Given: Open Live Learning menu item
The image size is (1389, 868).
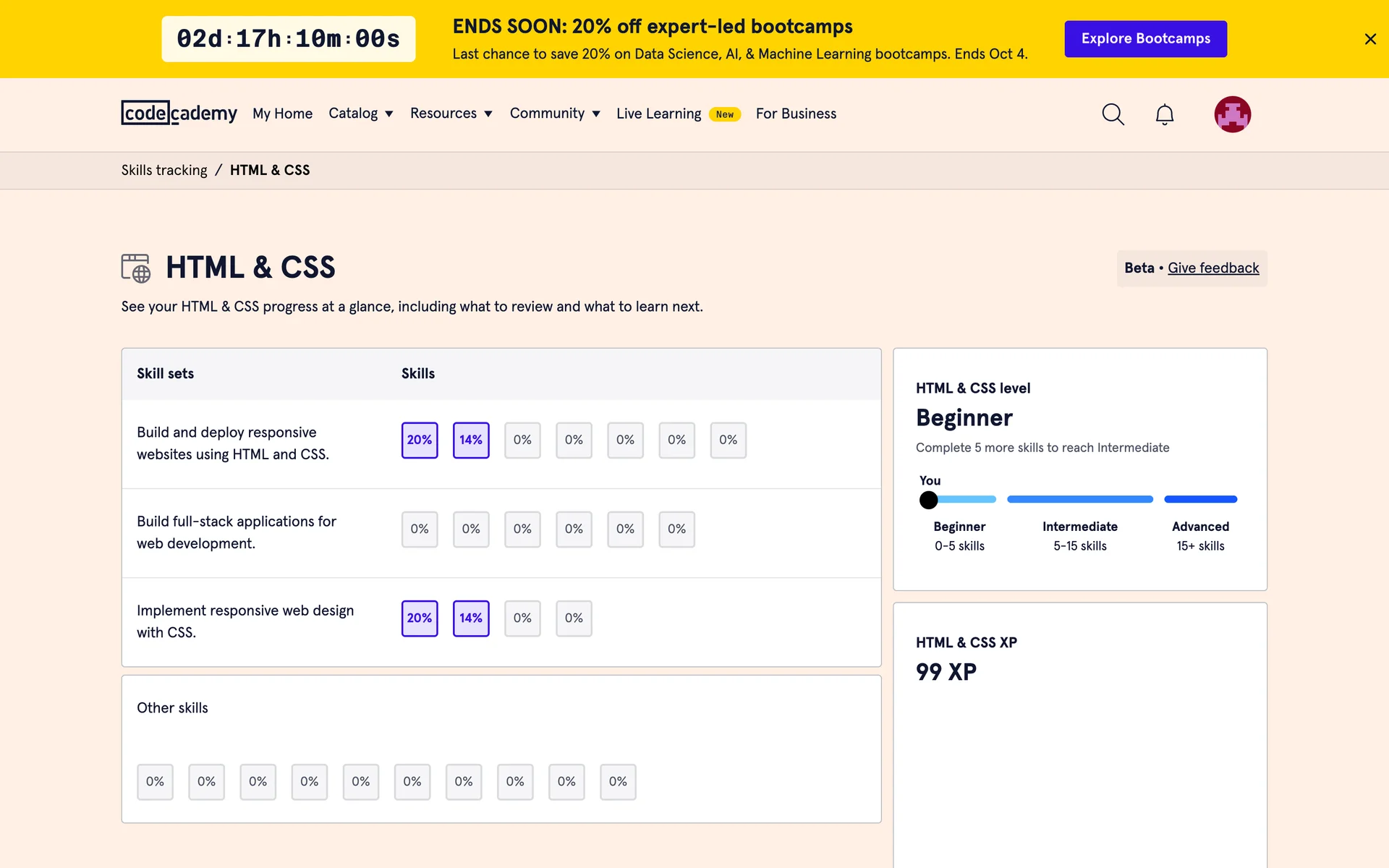Looking at the screenshot, I should point(658,114).
